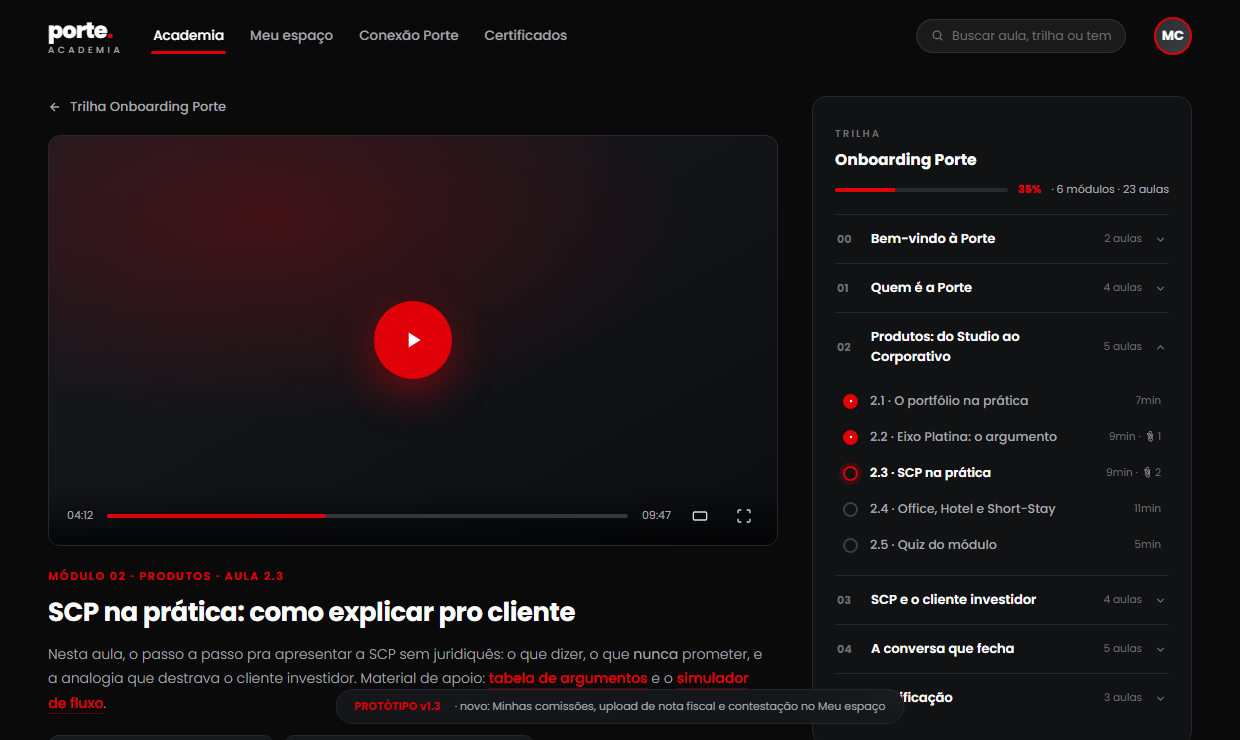Screen dimensions: 1240x740
Task: Click the lesson heading SCP na prática: como explicar
Action: (312, 612)
